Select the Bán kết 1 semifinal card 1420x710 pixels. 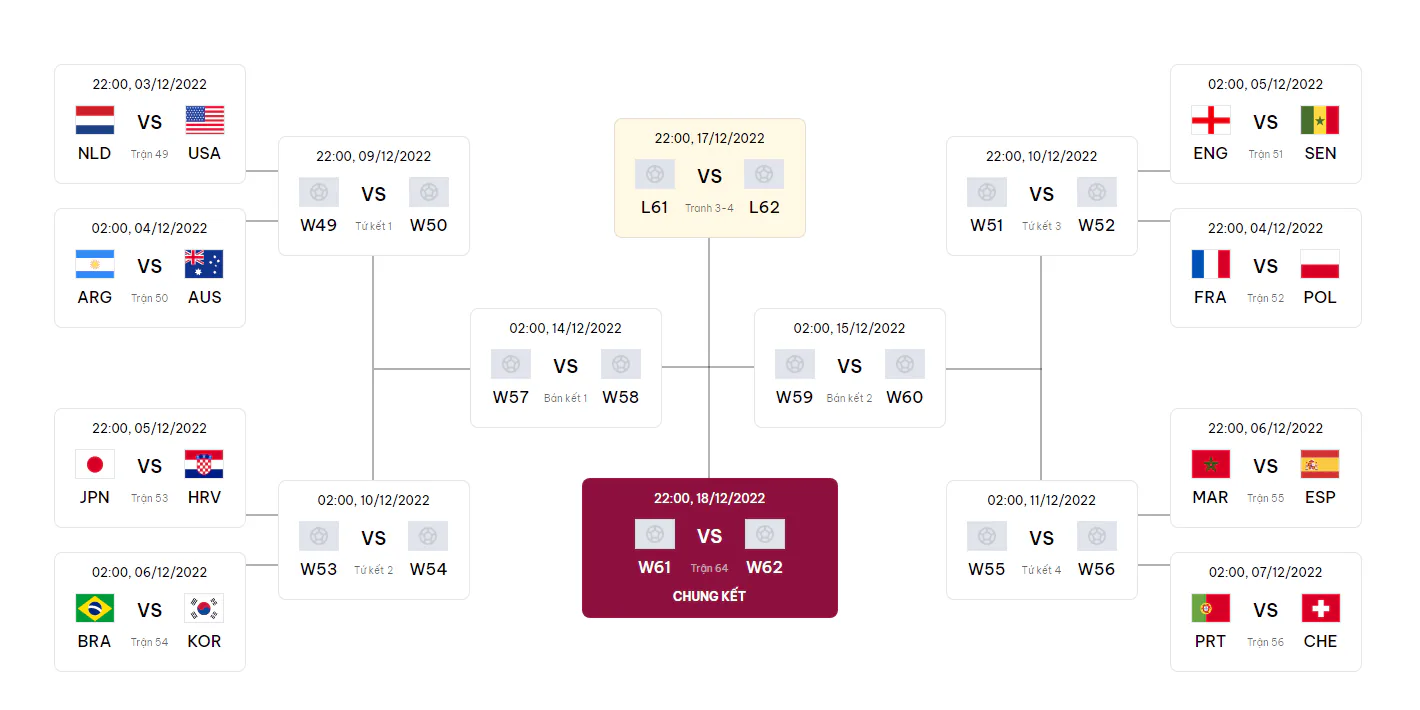pyautogui.click(x=566, y=368)
